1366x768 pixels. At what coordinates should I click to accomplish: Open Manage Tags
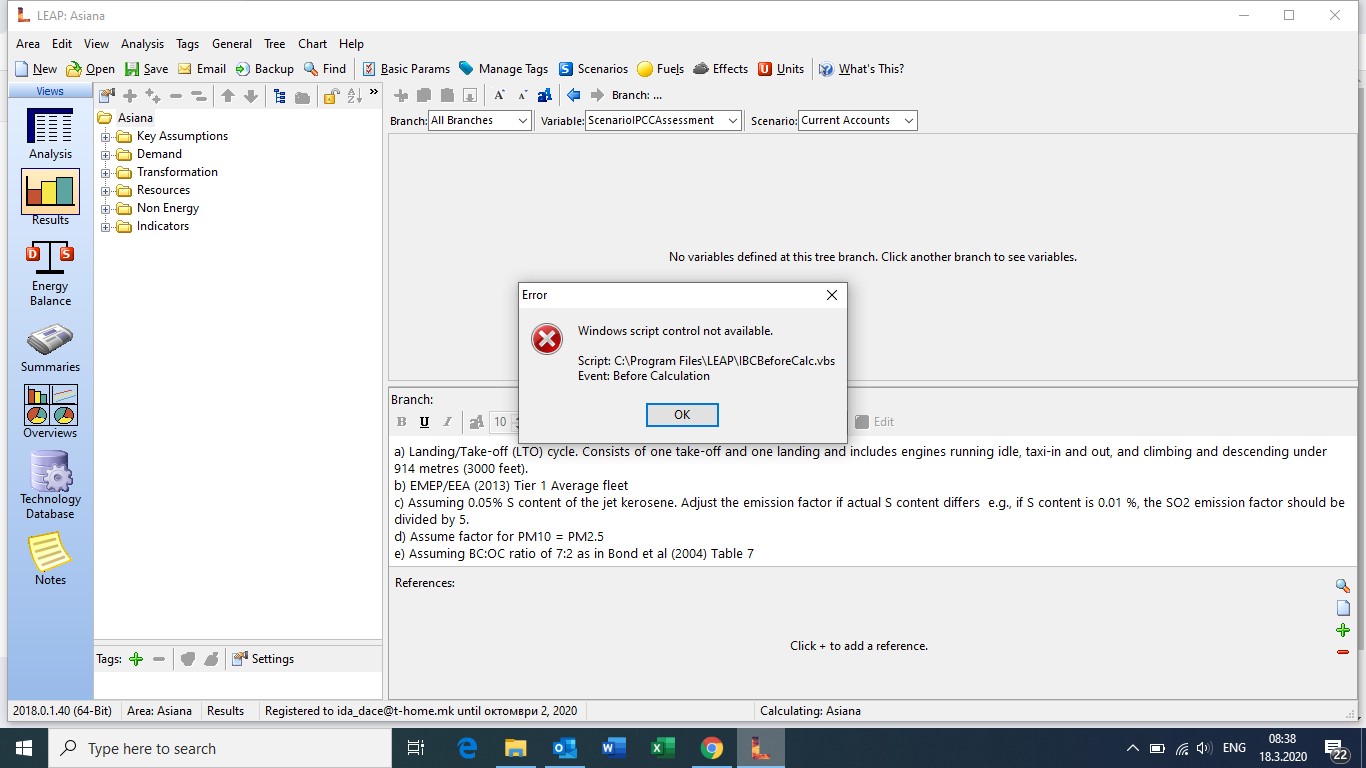[503, 69]
